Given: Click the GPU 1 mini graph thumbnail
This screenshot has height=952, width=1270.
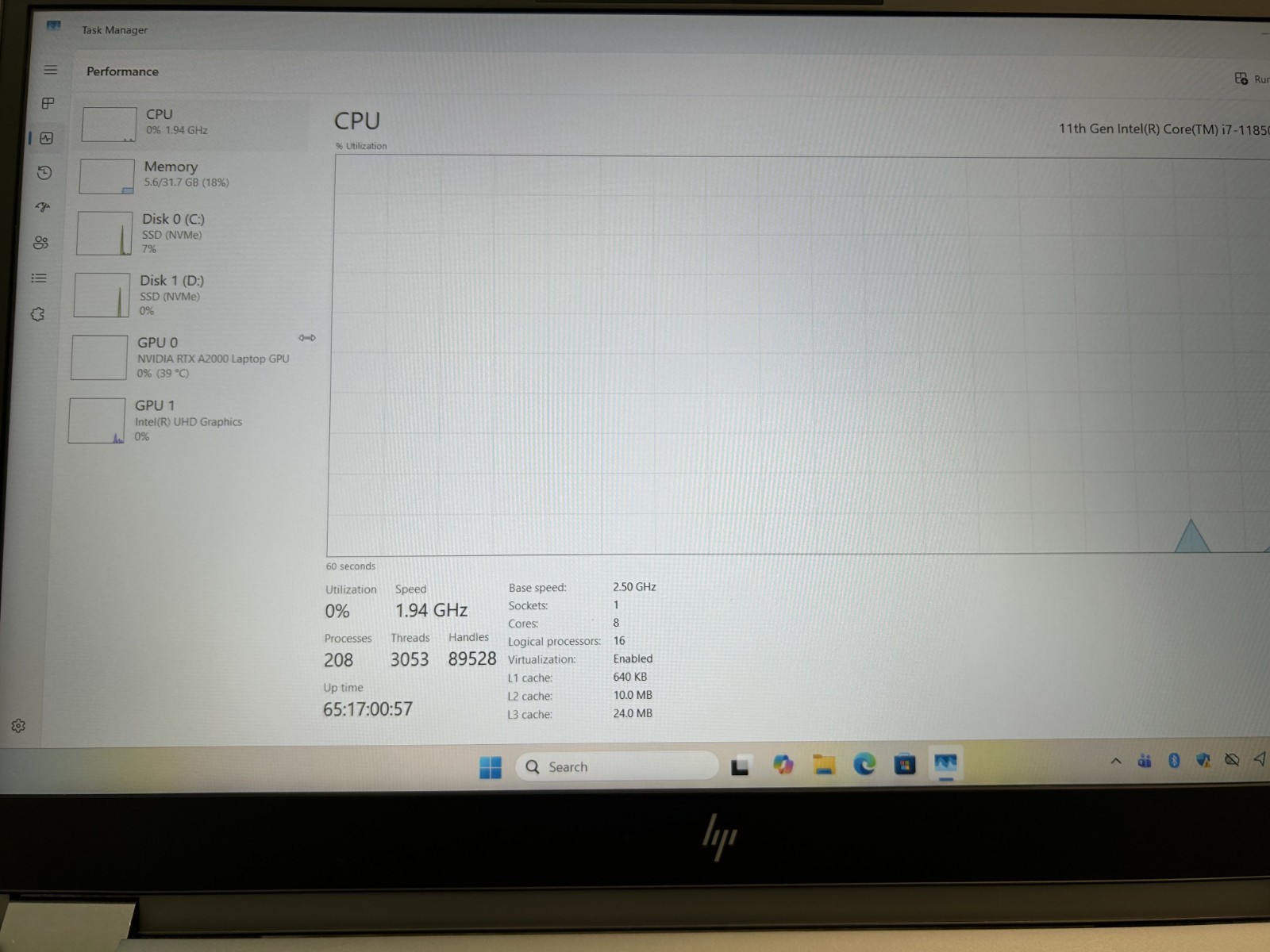Looking at the screenshot, I should (x=97, y=420).
